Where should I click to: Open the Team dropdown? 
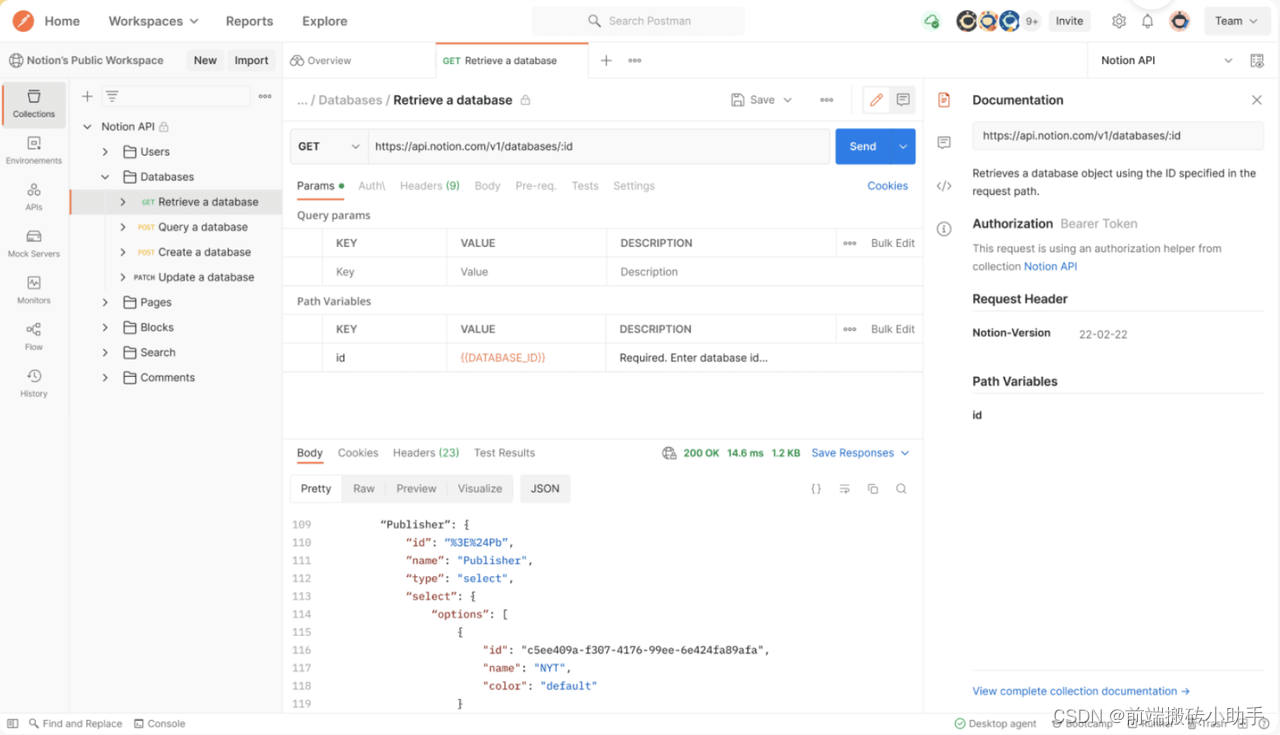pos(1238,21)
